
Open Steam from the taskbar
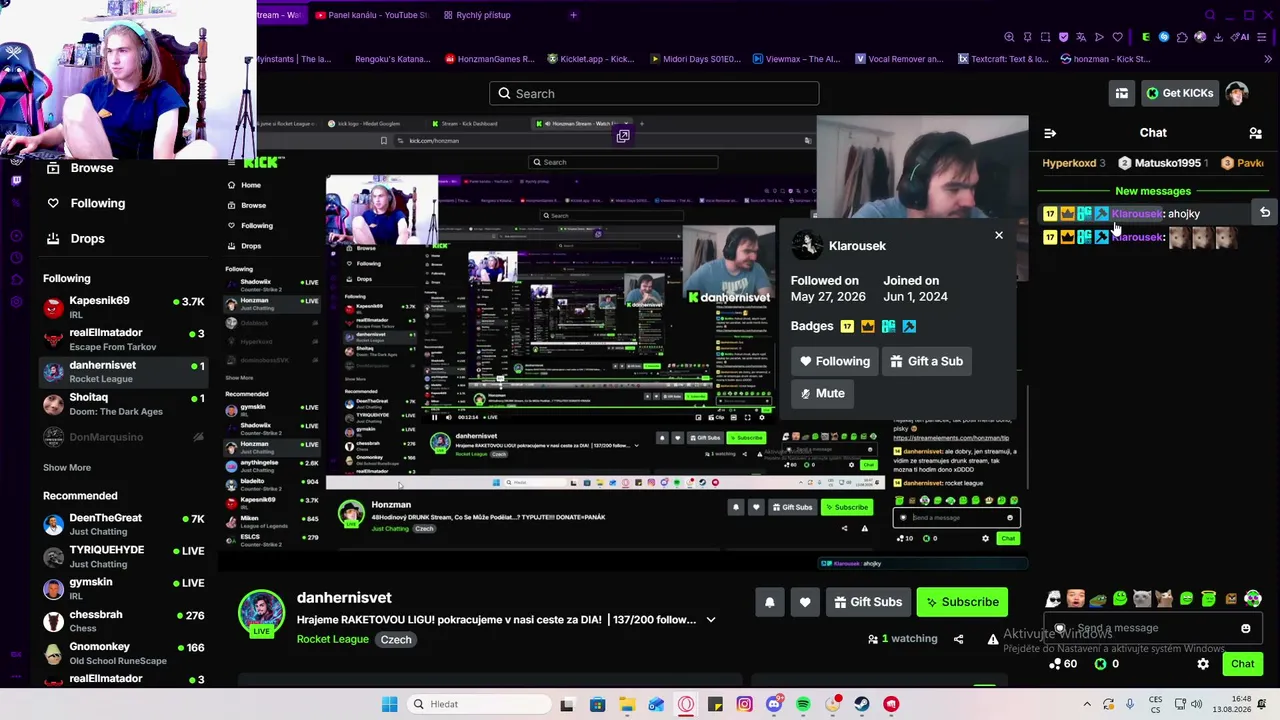[x=861, y=704]
